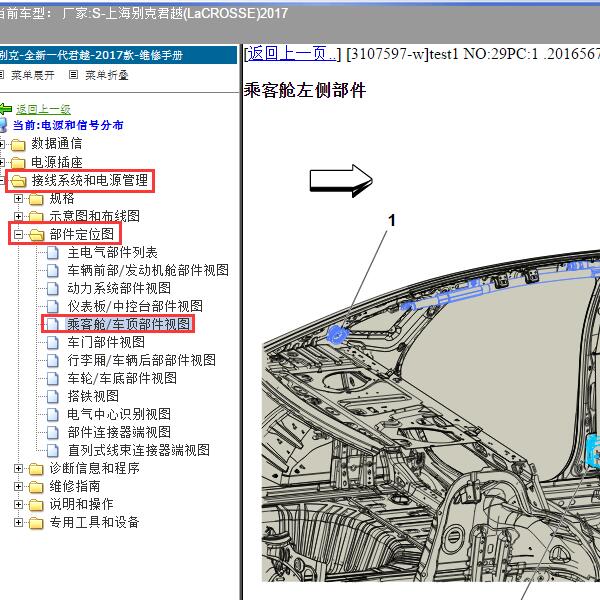The height and width of the screenshot is (600, 600).
Task: Open 电气中心识别视图
Action: tap(119, 414)
